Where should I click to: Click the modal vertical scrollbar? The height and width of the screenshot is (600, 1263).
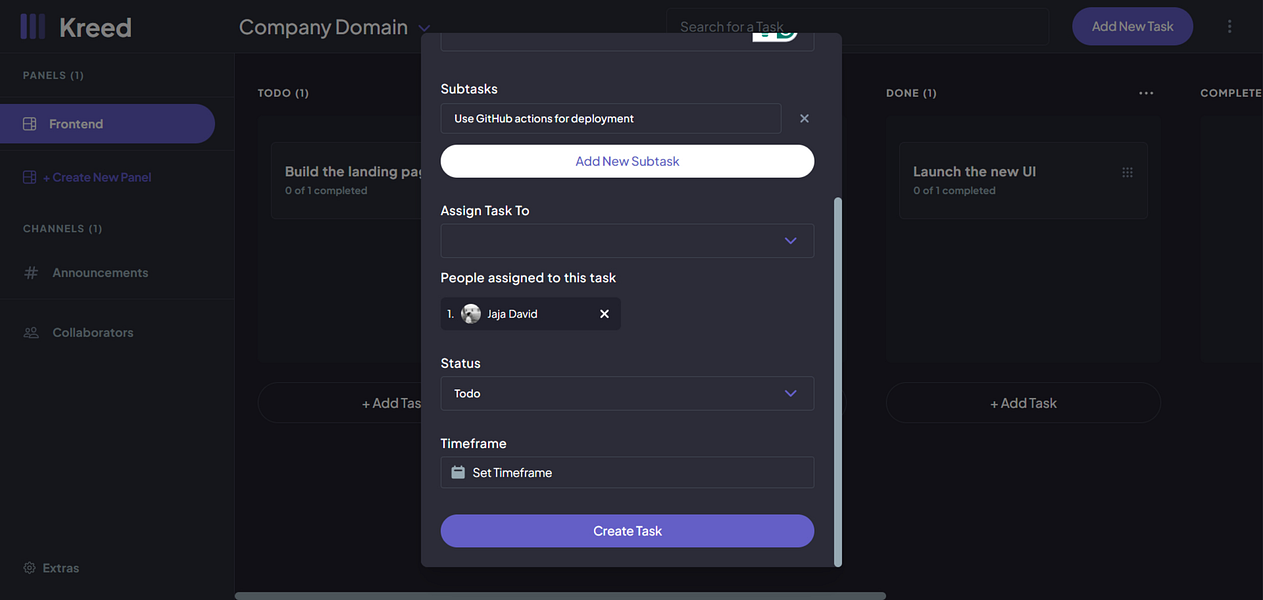(838, 380)
